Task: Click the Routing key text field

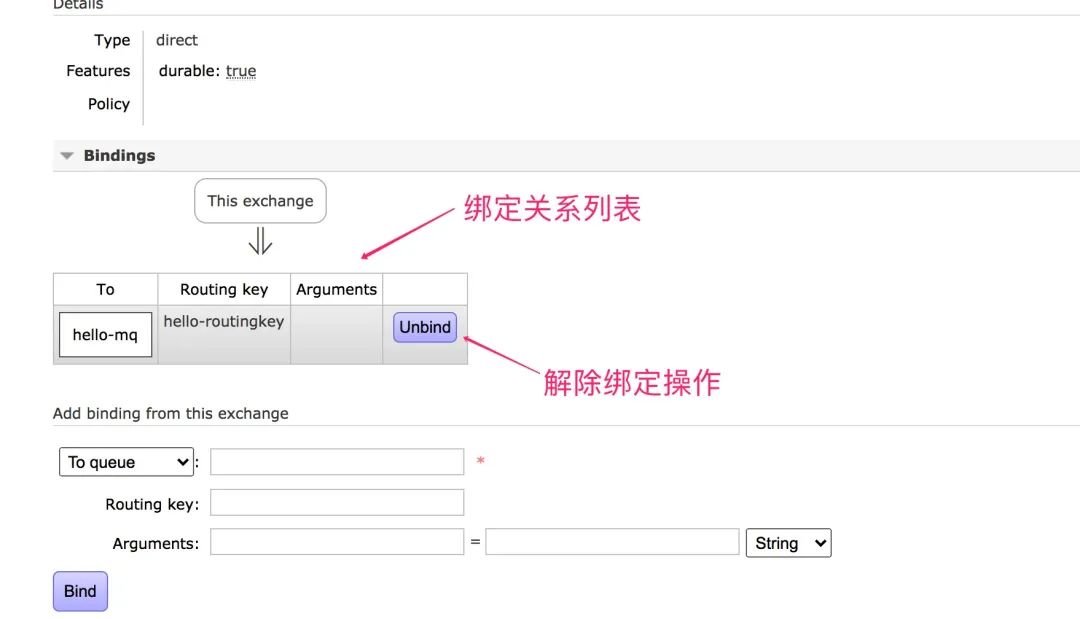Action: pos(337,503)
